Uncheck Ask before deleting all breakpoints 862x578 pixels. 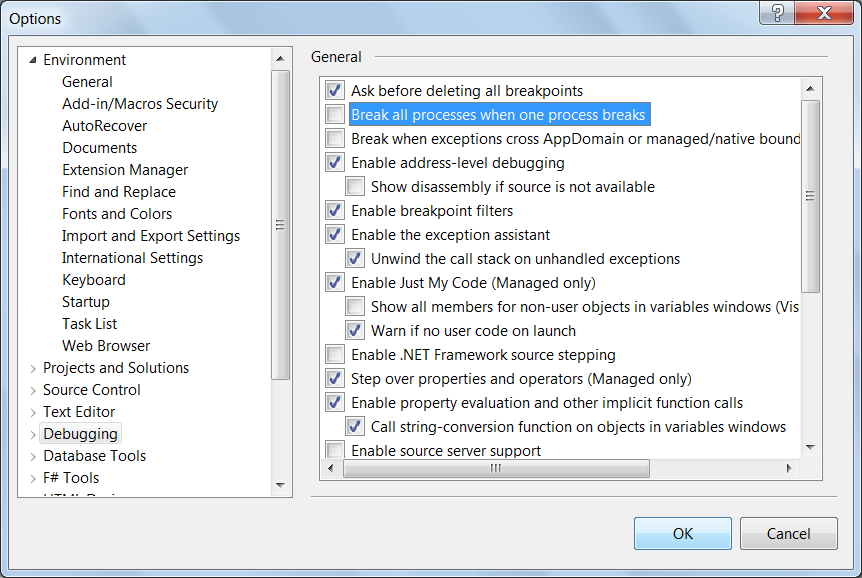pyautogui.click(x=335, y=91)
